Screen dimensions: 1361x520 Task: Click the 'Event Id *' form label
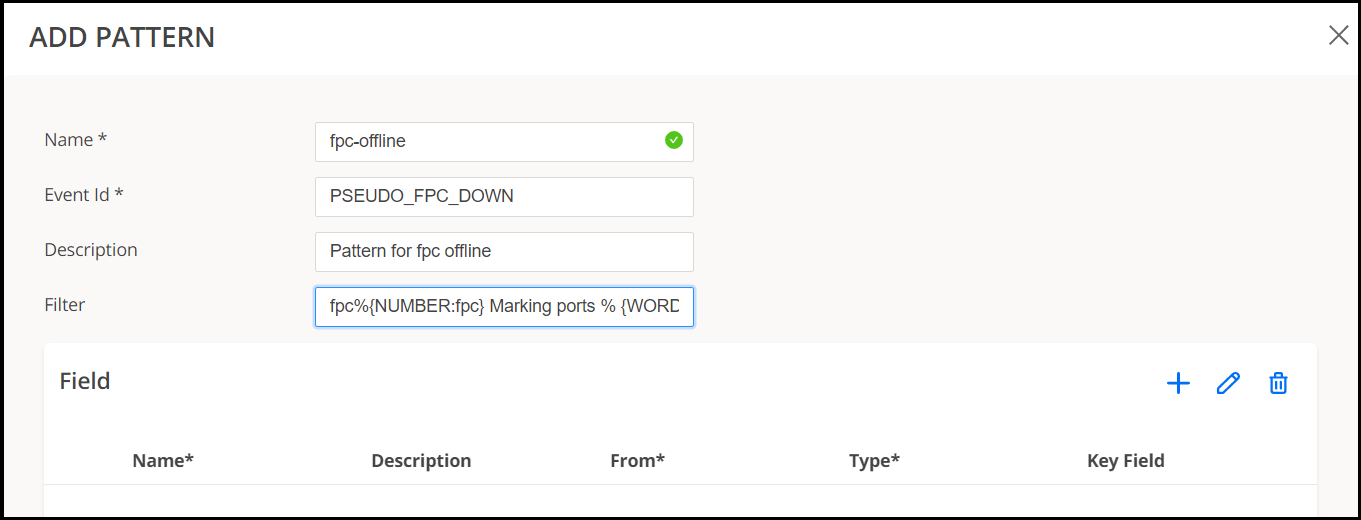coord(84,195)
